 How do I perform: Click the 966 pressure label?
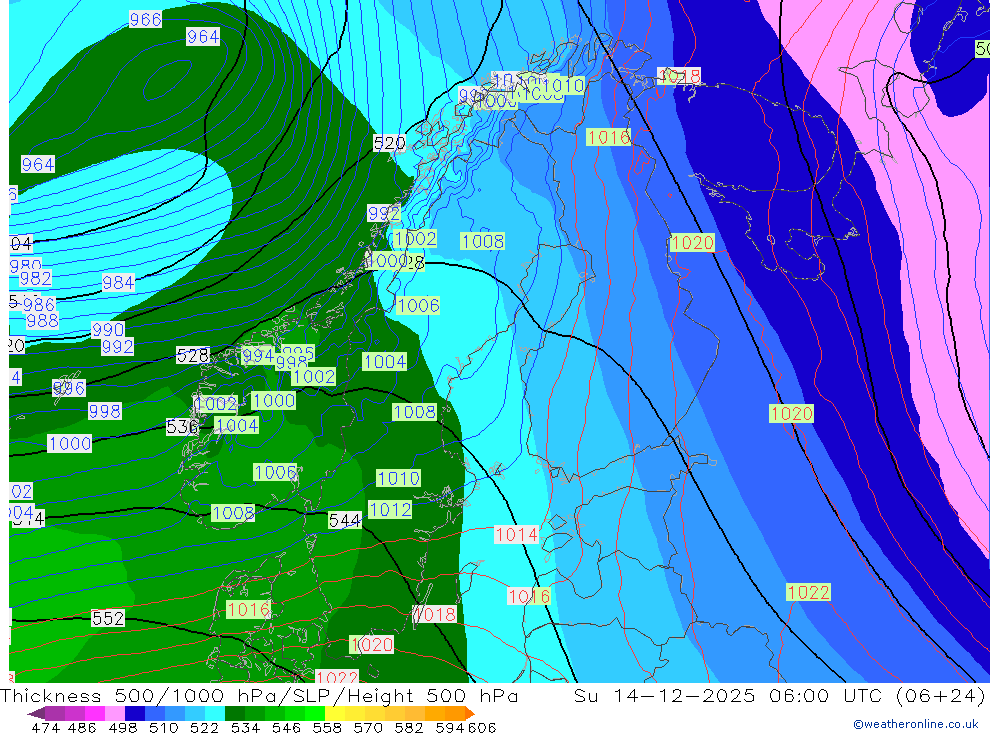tap(145, 20)
